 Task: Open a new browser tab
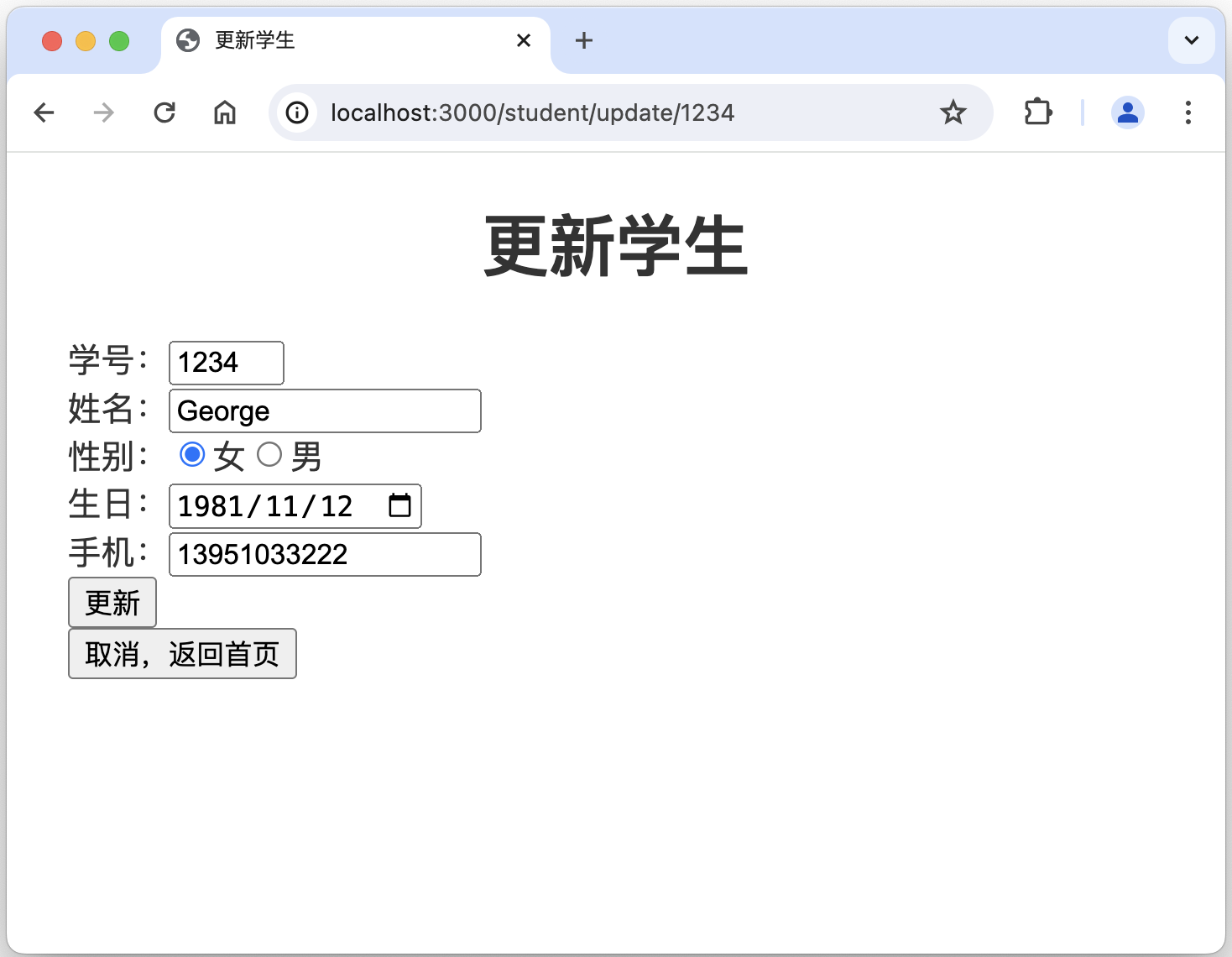pos(584,40)
